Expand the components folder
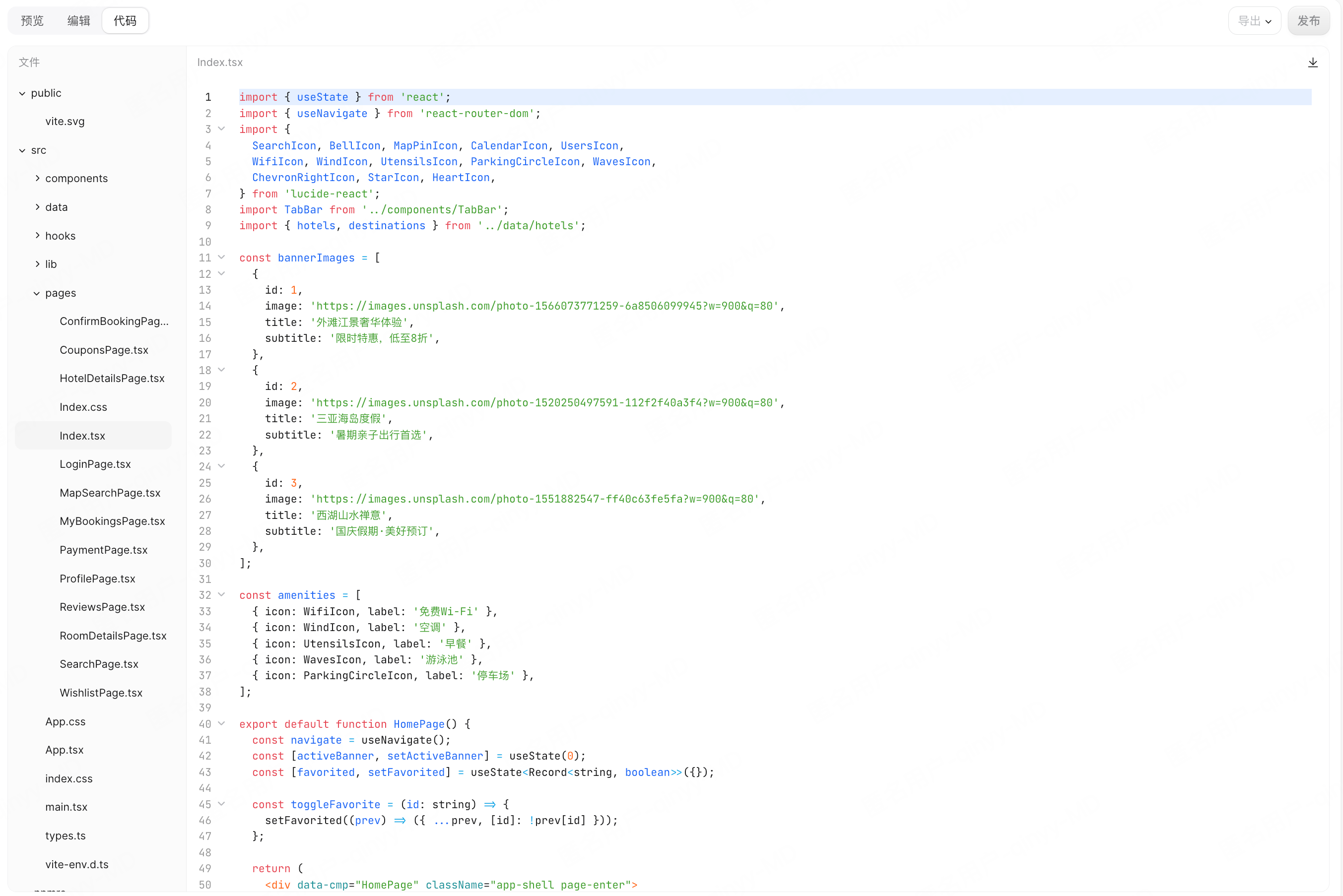 (x=37, y=178)
